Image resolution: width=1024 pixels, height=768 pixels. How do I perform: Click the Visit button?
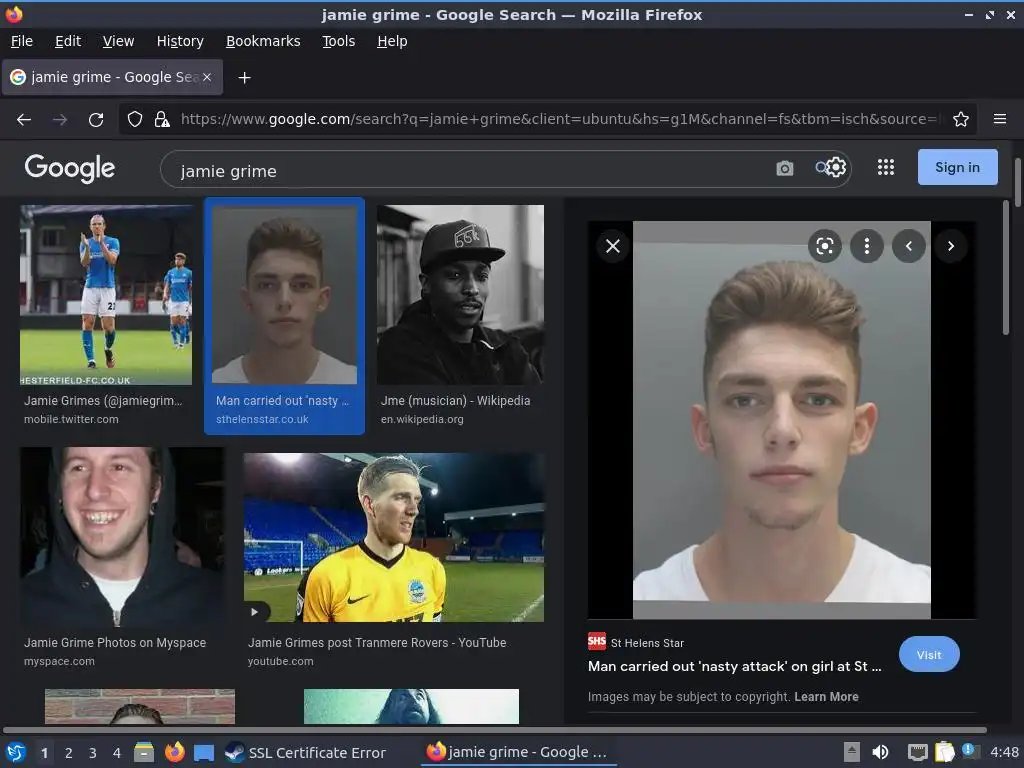929,654
